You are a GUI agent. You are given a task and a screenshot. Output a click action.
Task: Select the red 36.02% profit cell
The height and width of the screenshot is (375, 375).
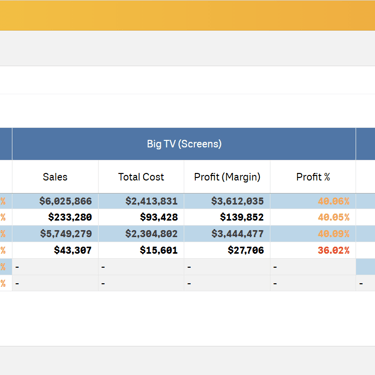pos(313,250)
